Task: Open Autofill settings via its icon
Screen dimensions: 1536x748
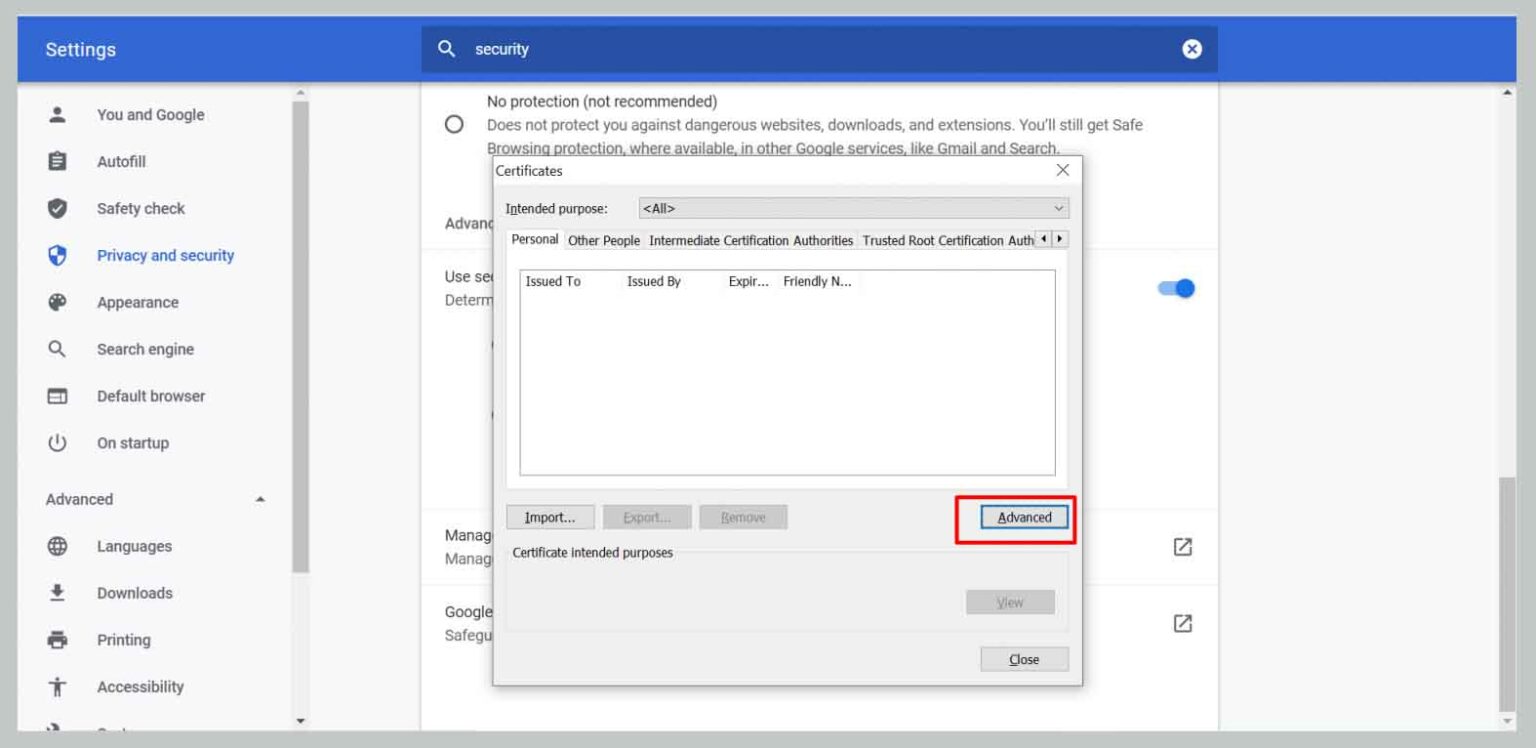Action: [x=57, y=161]
